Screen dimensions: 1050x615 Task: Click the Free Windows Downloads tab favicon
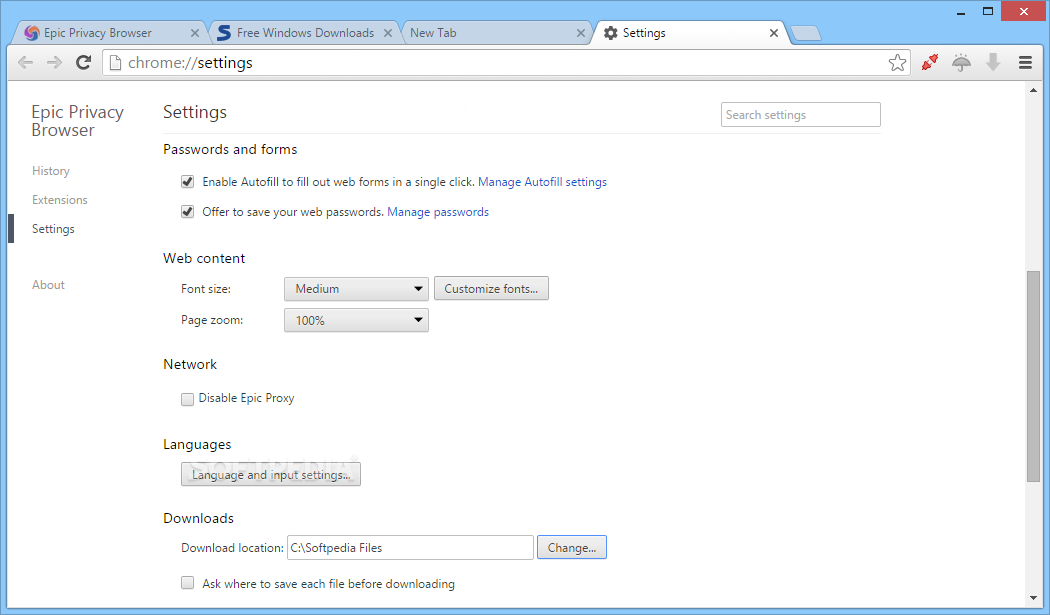click(224, 33)
